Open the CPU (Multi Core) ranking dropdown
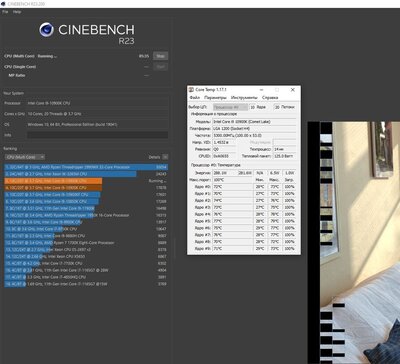Image resolution: width=400 pixels, height=364 pixels. coord(24,157)
